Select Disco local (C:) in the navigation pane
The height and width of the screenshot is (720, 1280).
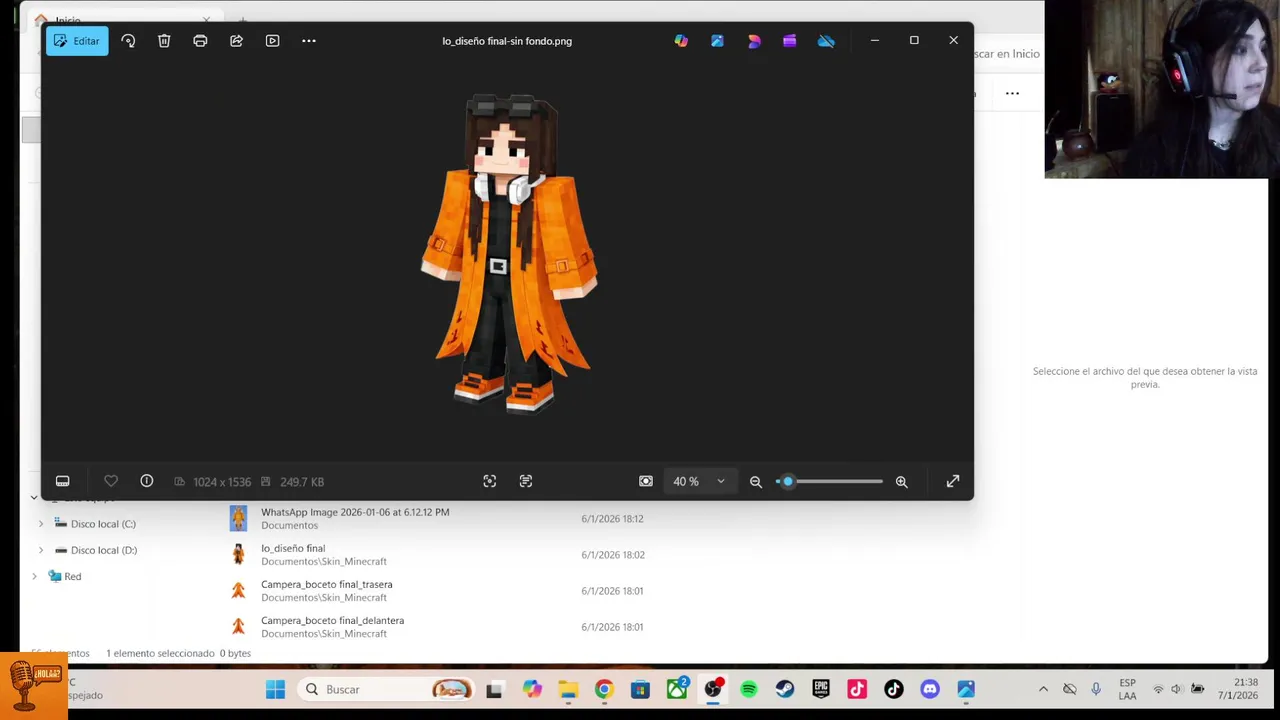(103, 524)
